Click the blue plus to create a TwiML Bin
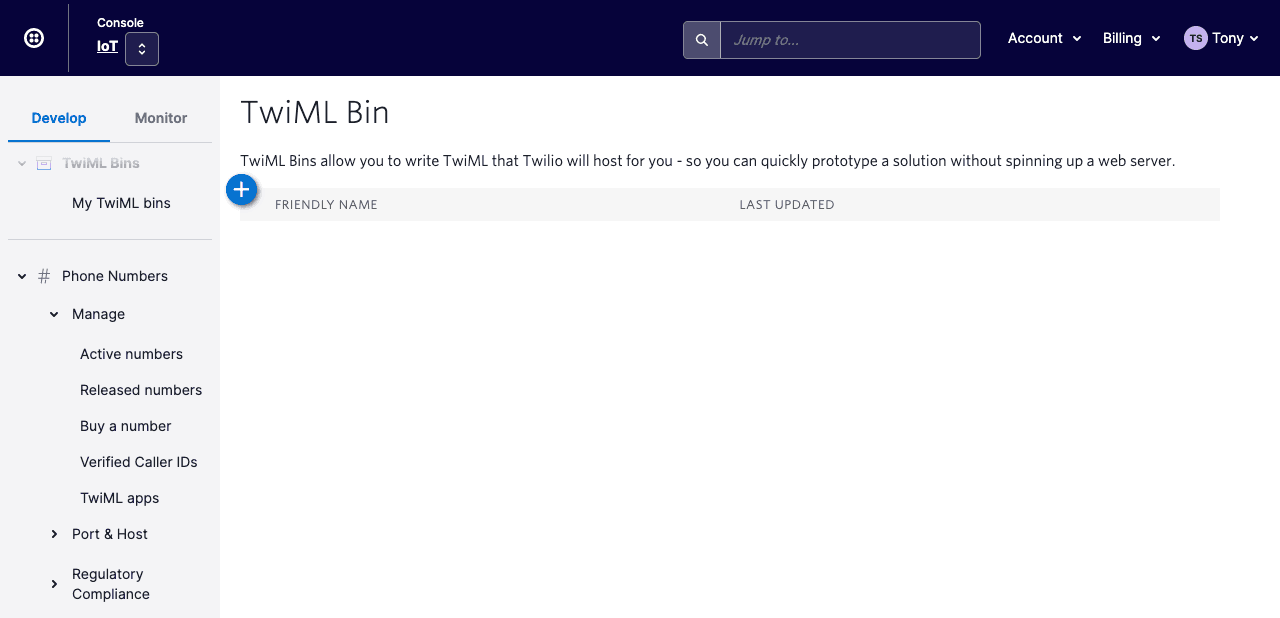The height and width of the screenshot is (618, 1280). click(241, 189)
